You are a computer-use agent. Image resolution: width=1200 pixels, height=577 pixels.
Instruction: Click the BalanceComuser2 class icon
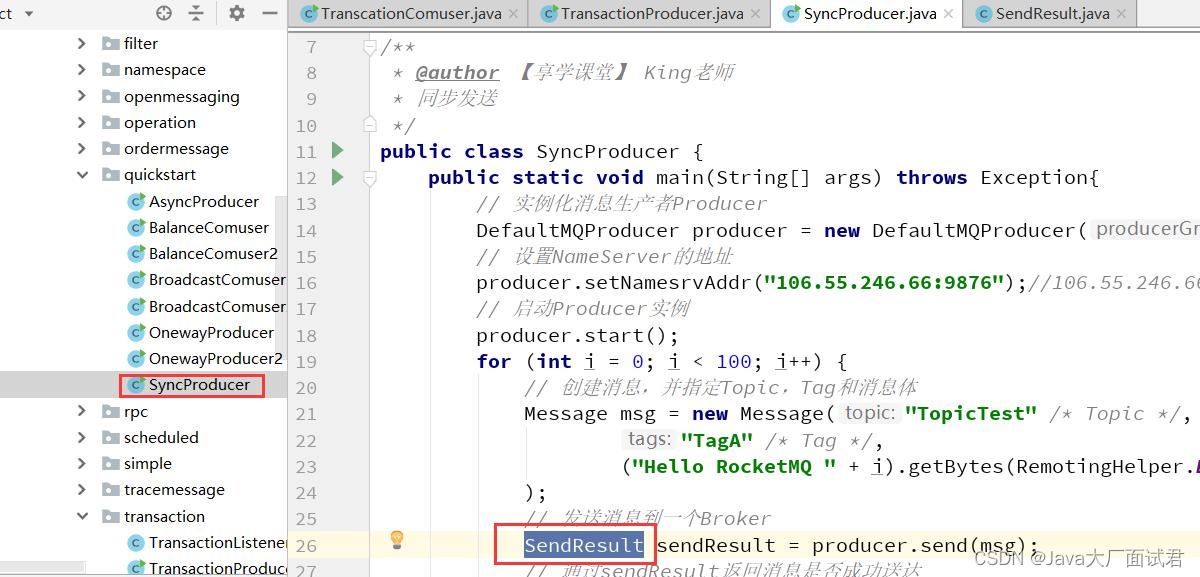pyautogui.click(x=136, y=253)
